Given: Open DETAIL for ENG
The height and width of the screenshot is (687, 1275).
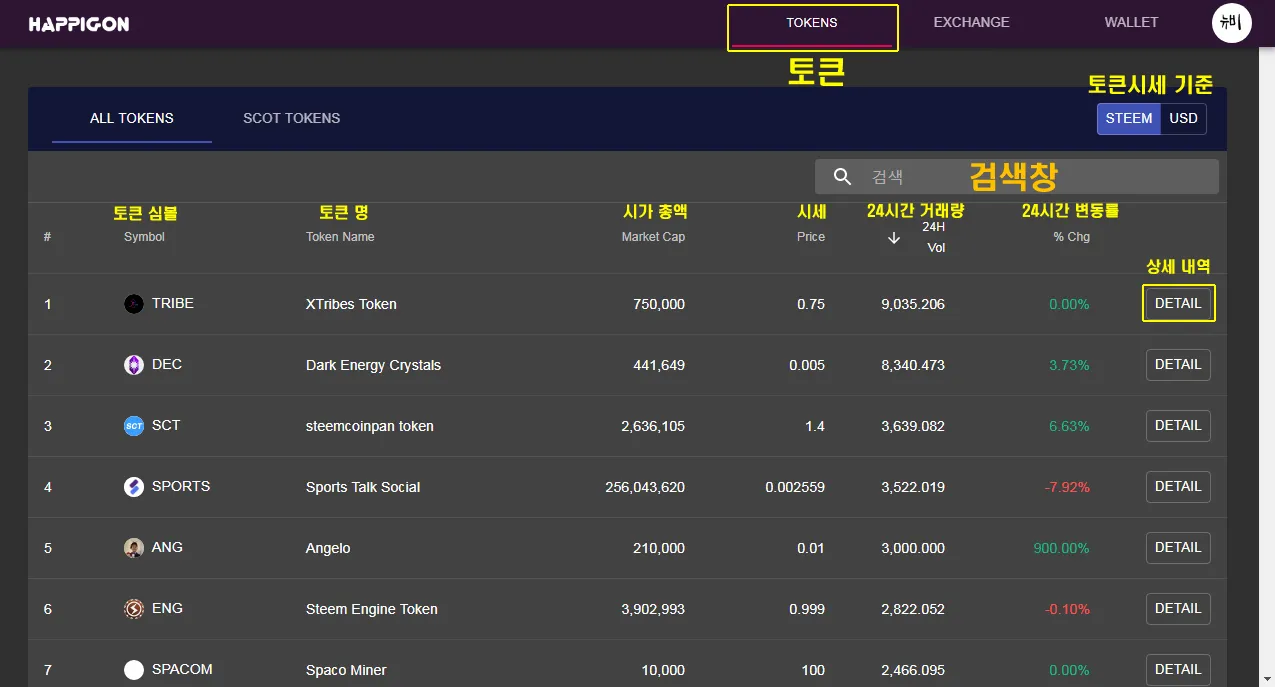Looking at the screenshot, I should click(x=1178, y=609).
